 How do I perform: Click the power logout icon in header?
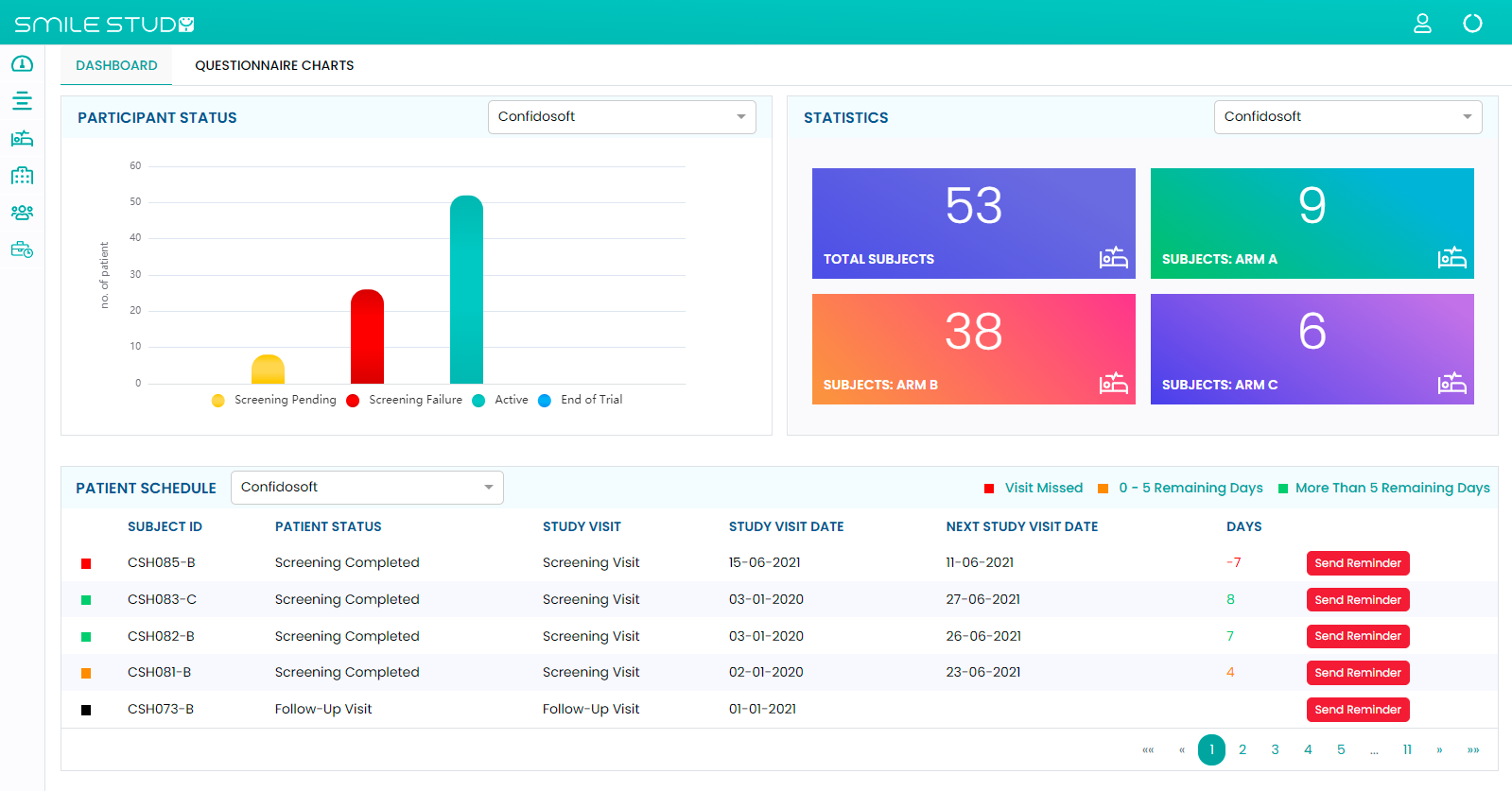[x=1472, y=24]
